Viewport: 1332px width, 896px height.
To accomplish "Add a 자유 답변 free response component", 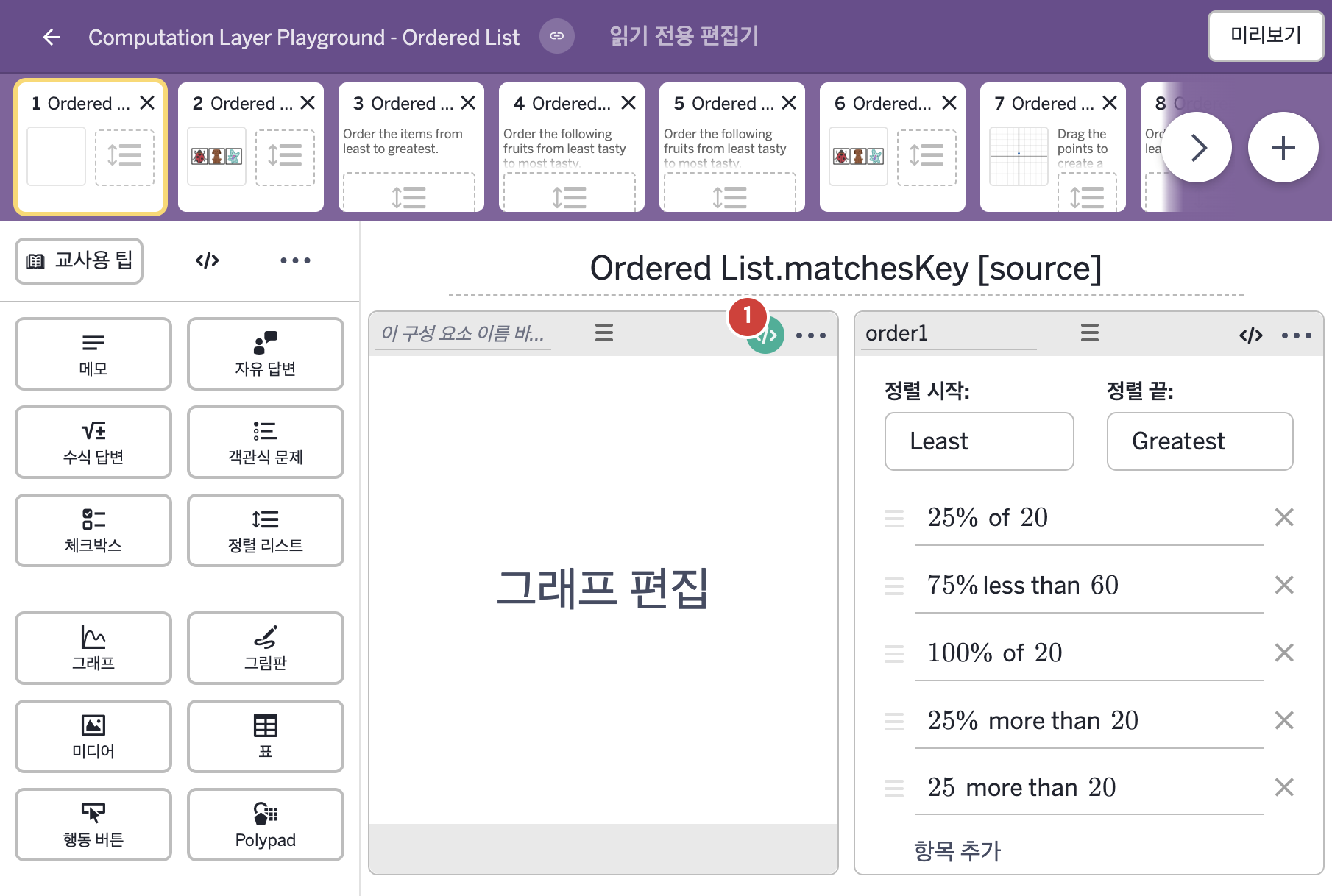I will 266,354.
